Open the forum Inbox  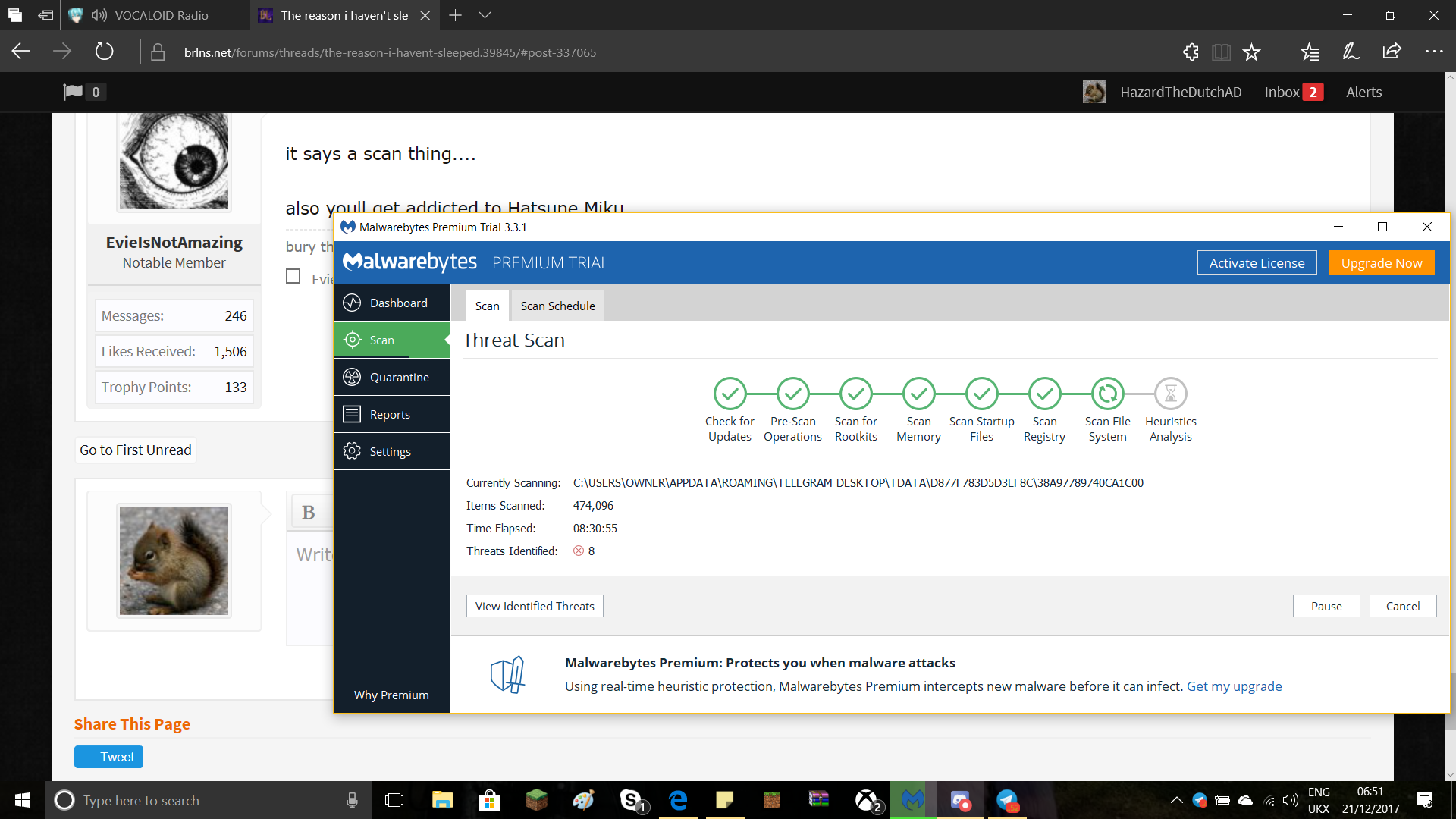(1294, 92)
